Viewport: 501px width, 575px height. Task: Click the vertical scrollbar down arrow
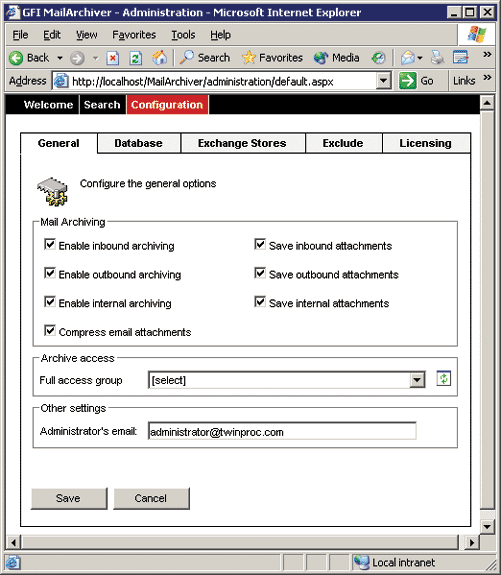[487, 527]
